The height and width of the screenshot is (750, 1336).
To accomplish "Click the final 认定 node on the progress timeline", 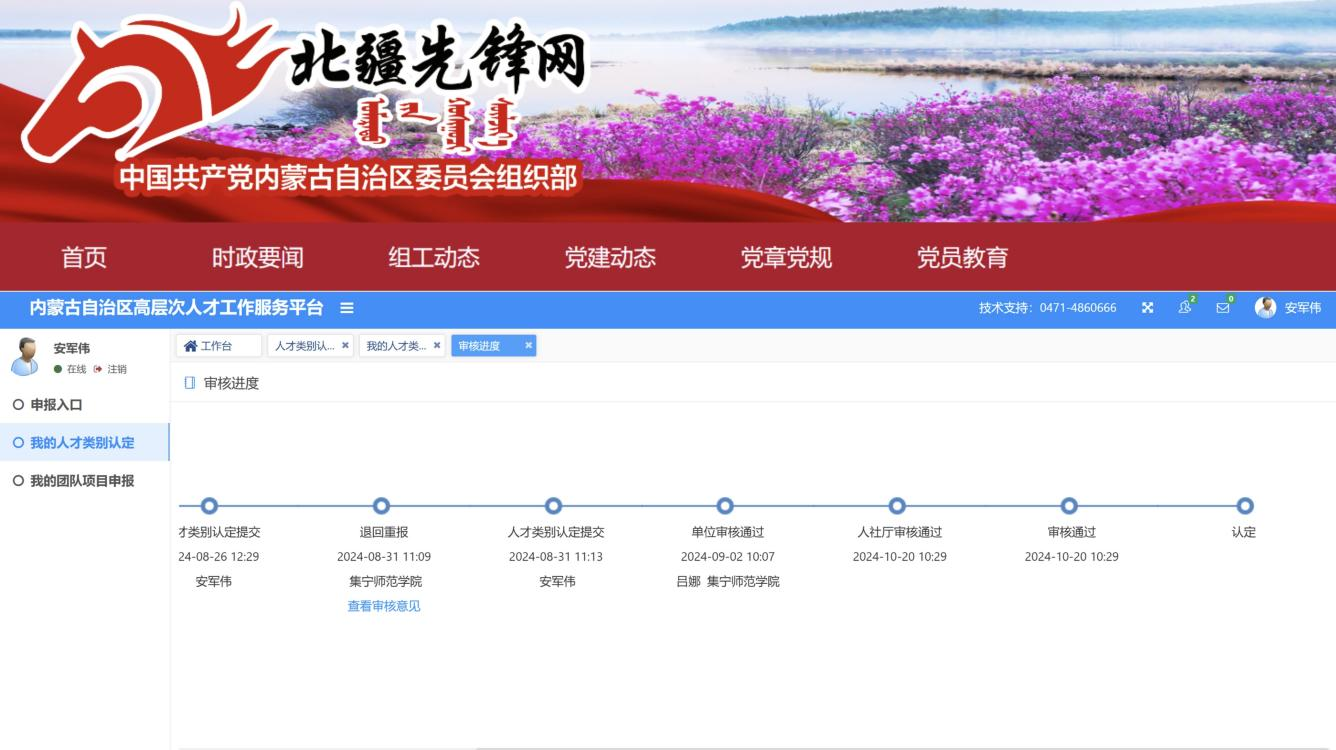I will click(1244, 507).
